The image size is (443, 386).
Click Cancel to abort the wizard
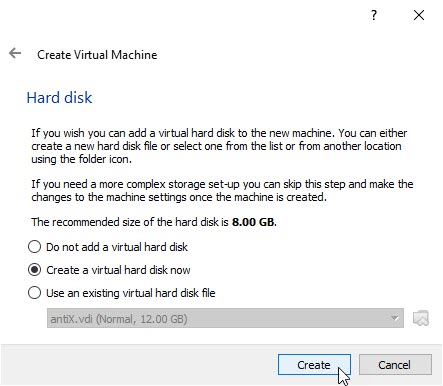coord(395,365)
